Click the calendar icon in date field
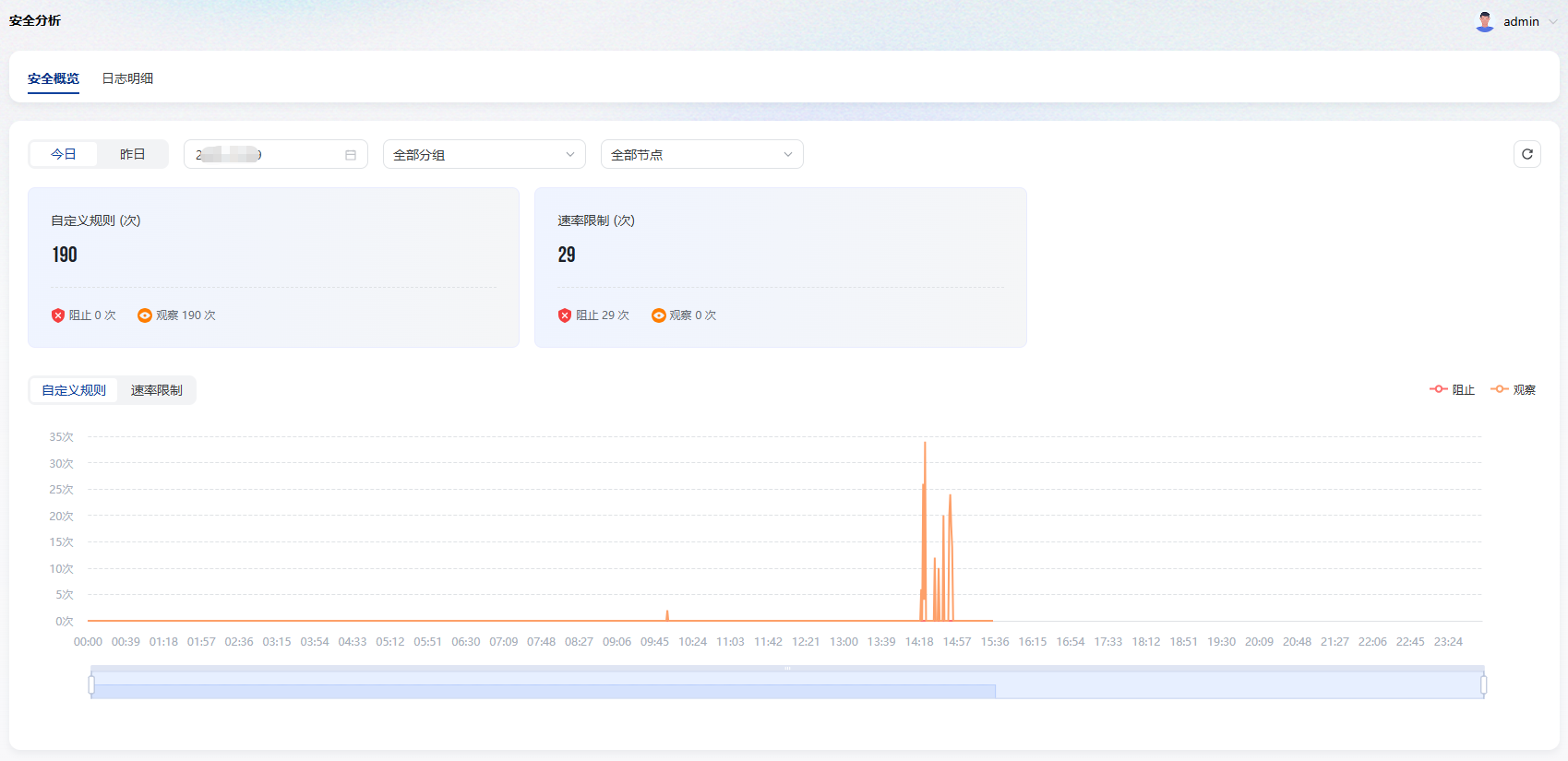 click(x=351, y=155)
